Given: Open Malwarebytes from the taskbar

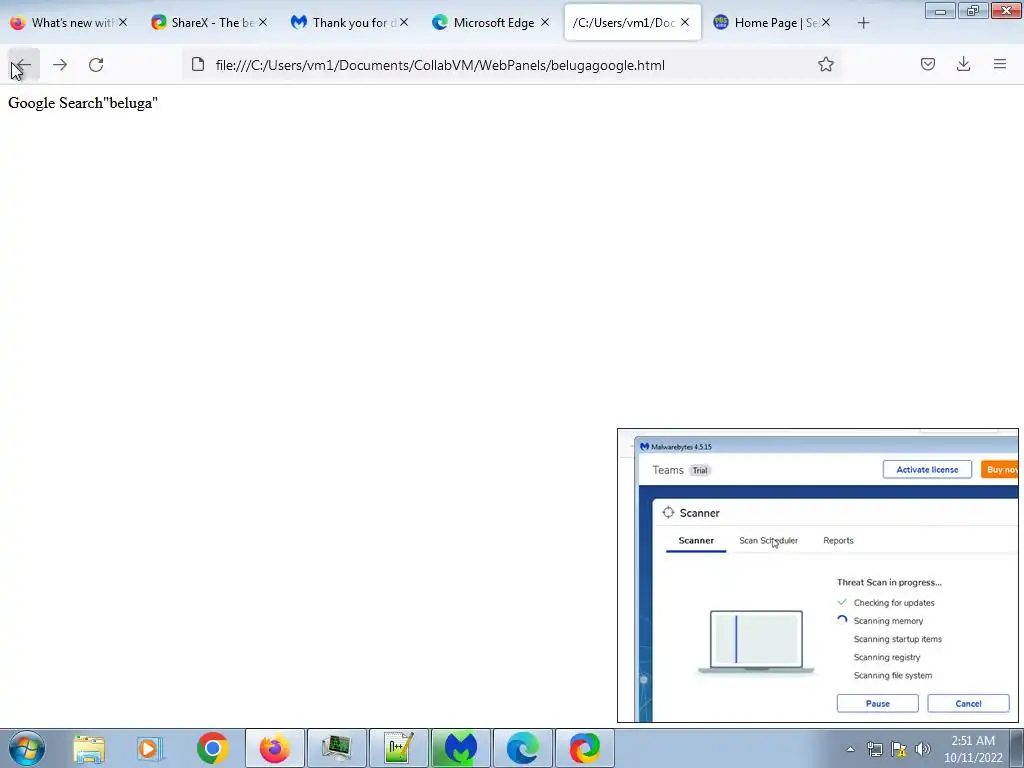Looking at the screenshot, I should pos(460,748).
